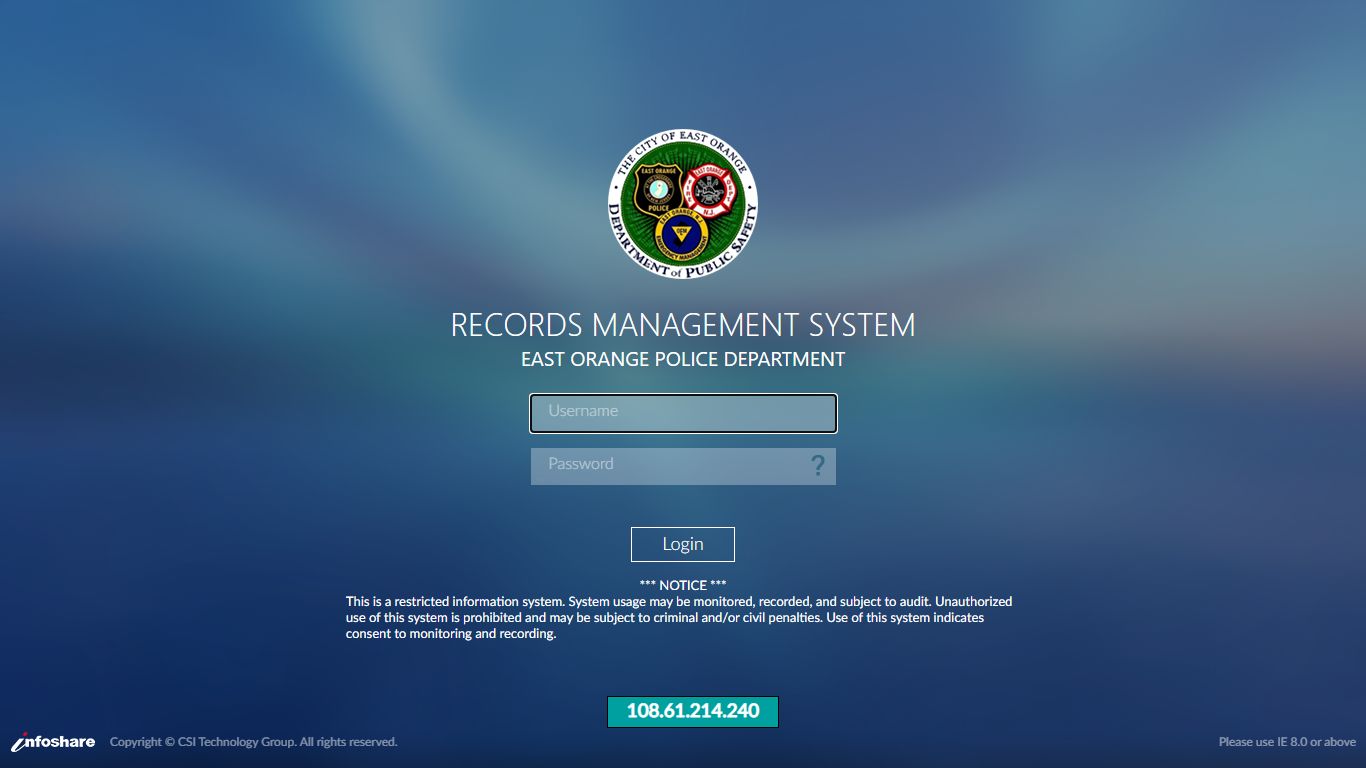The image size is (1366, 768).
Task: Click the infoshare logo
Action: pos(53,742)
